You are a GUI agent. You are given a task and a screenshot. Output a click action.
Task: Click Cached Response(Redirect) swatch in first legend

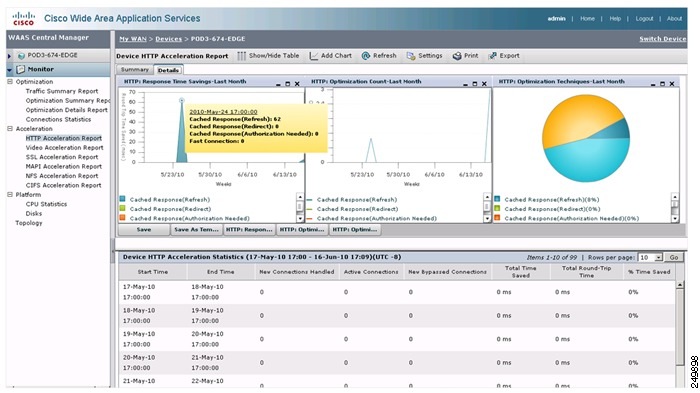[122, 208]
